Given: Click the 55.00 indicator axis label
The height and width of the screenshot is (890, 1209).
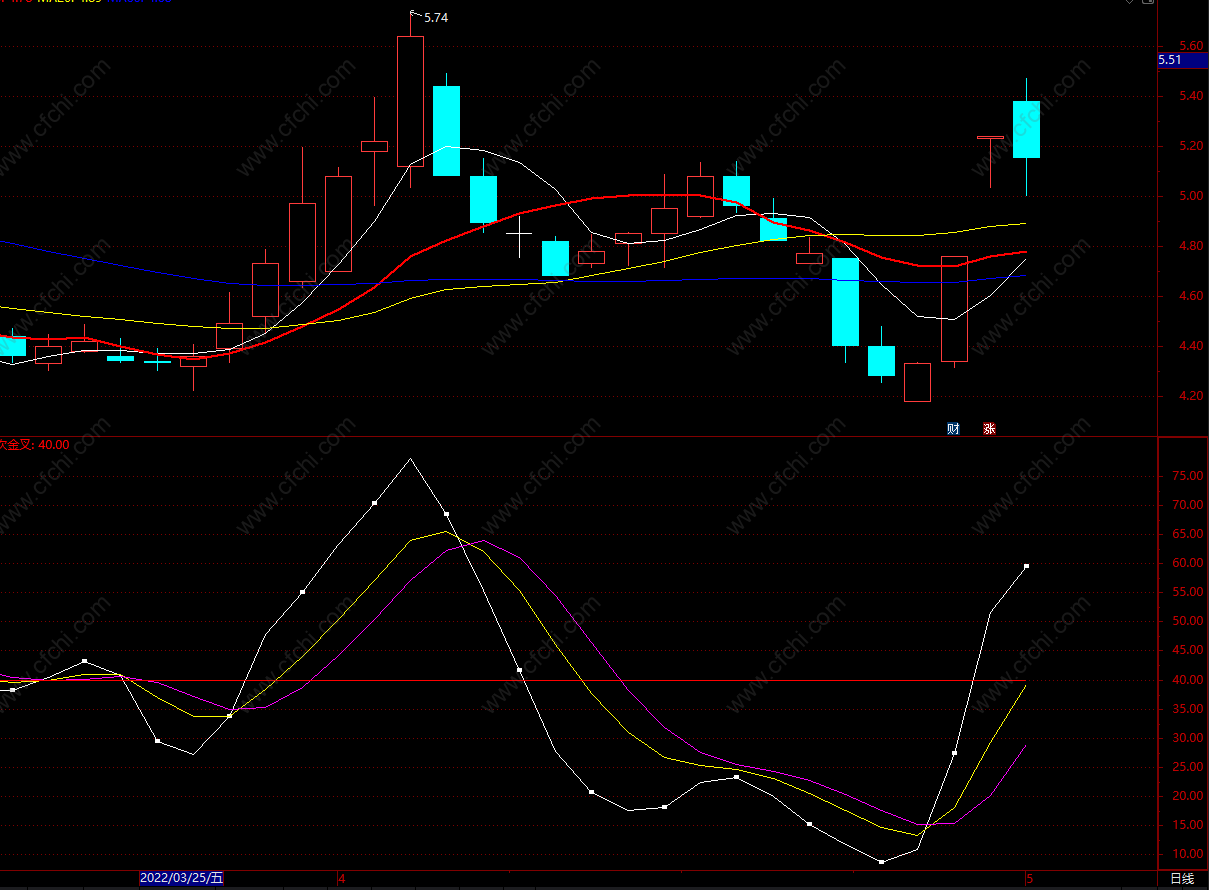Looking at the screenshot, I should click(x=1188, y=592).
